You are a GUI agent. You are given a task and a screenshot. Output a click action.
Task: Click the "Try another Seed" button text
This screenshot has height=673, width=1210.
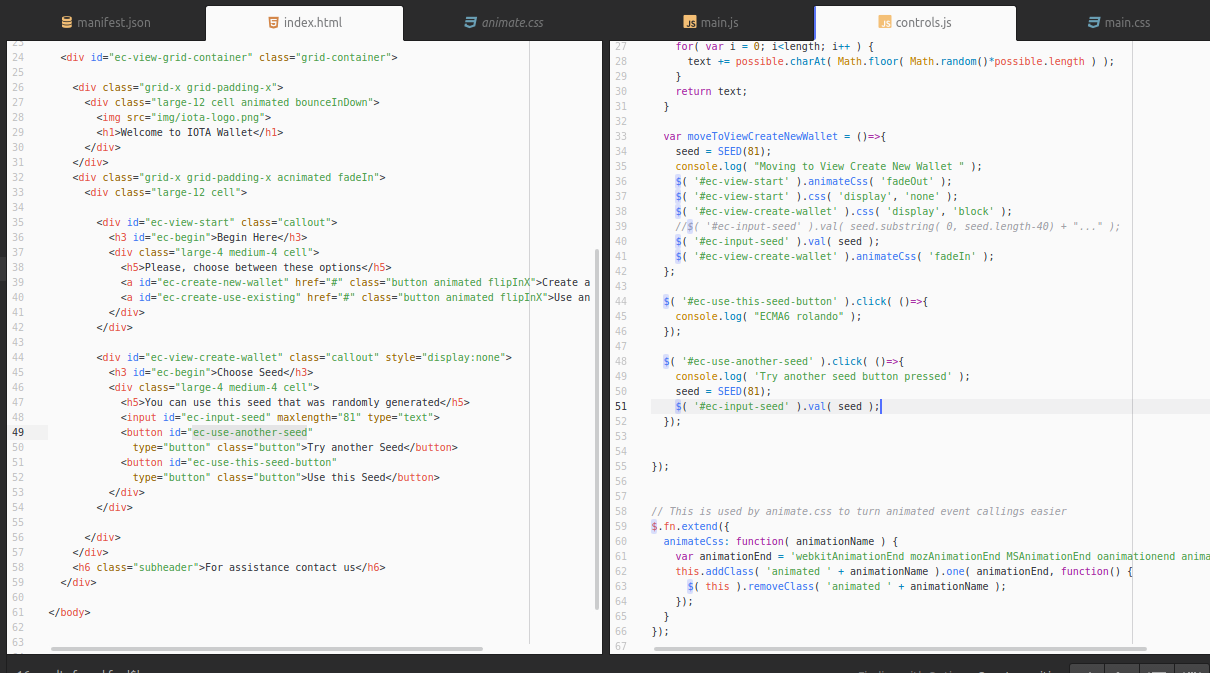pos(355,447)
